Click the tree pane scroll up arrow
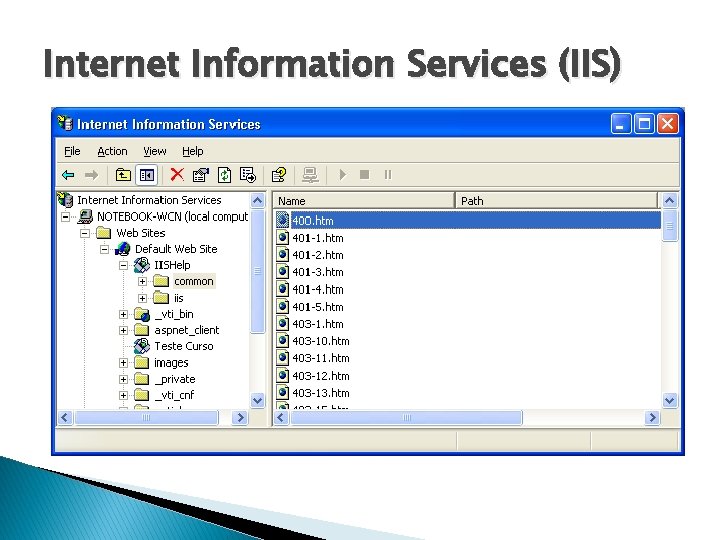The width and height of the screenshot is (720, 540). click(258, 200)
